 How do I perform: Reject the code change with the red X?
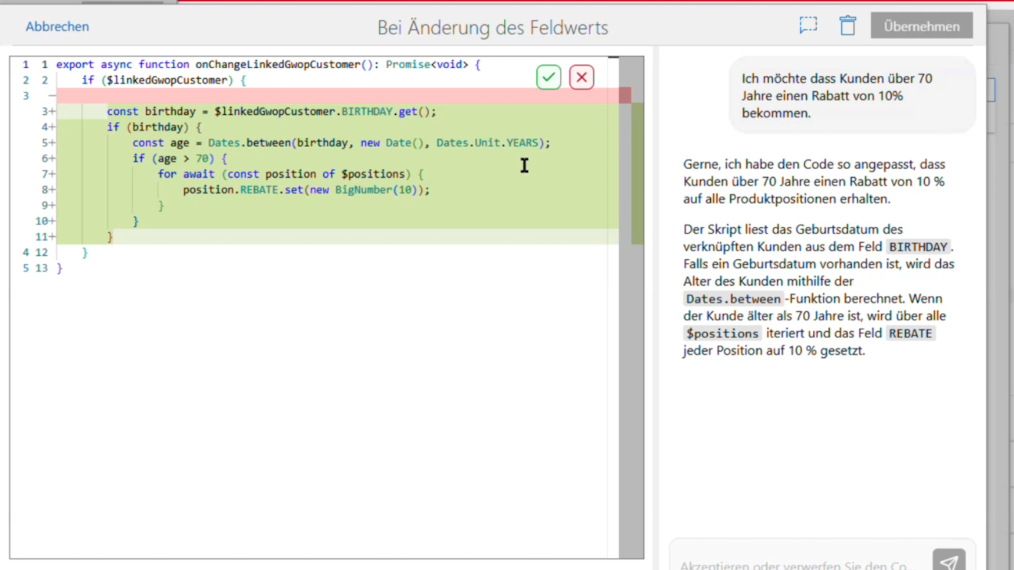point(581,77)
